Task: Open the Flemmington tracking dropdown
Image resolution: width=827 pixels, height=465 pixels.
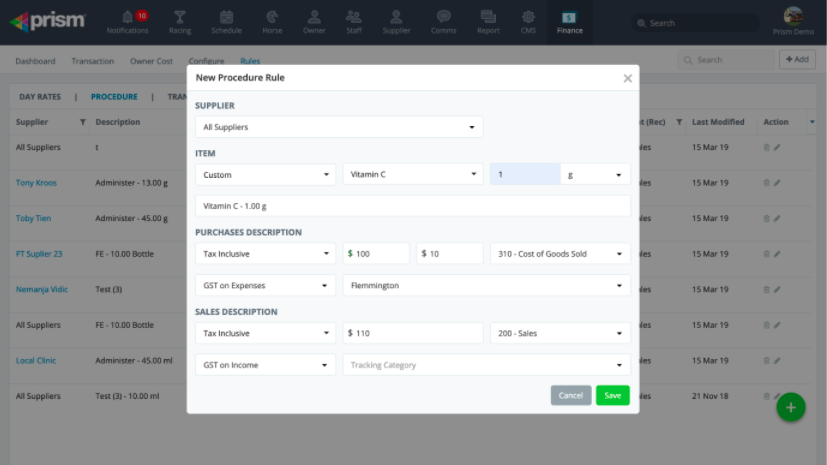Action: click(486, 286)
